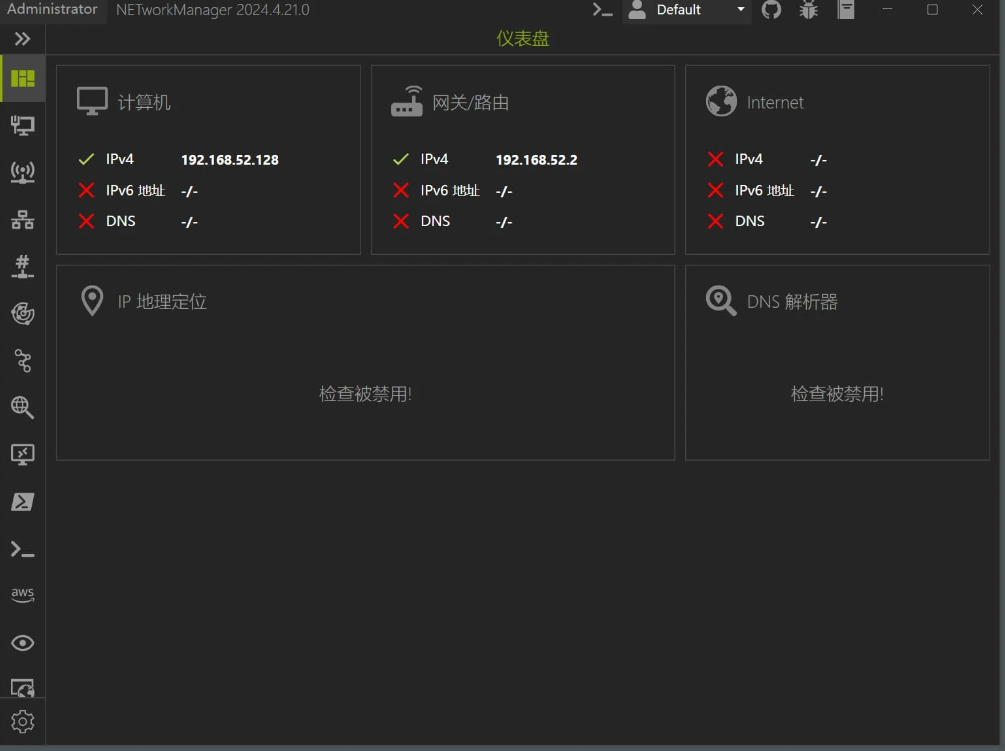Open the Ping Monitor tool
Image resolution: width=1005 pixels, height=751 pixels.
[23, 313]
